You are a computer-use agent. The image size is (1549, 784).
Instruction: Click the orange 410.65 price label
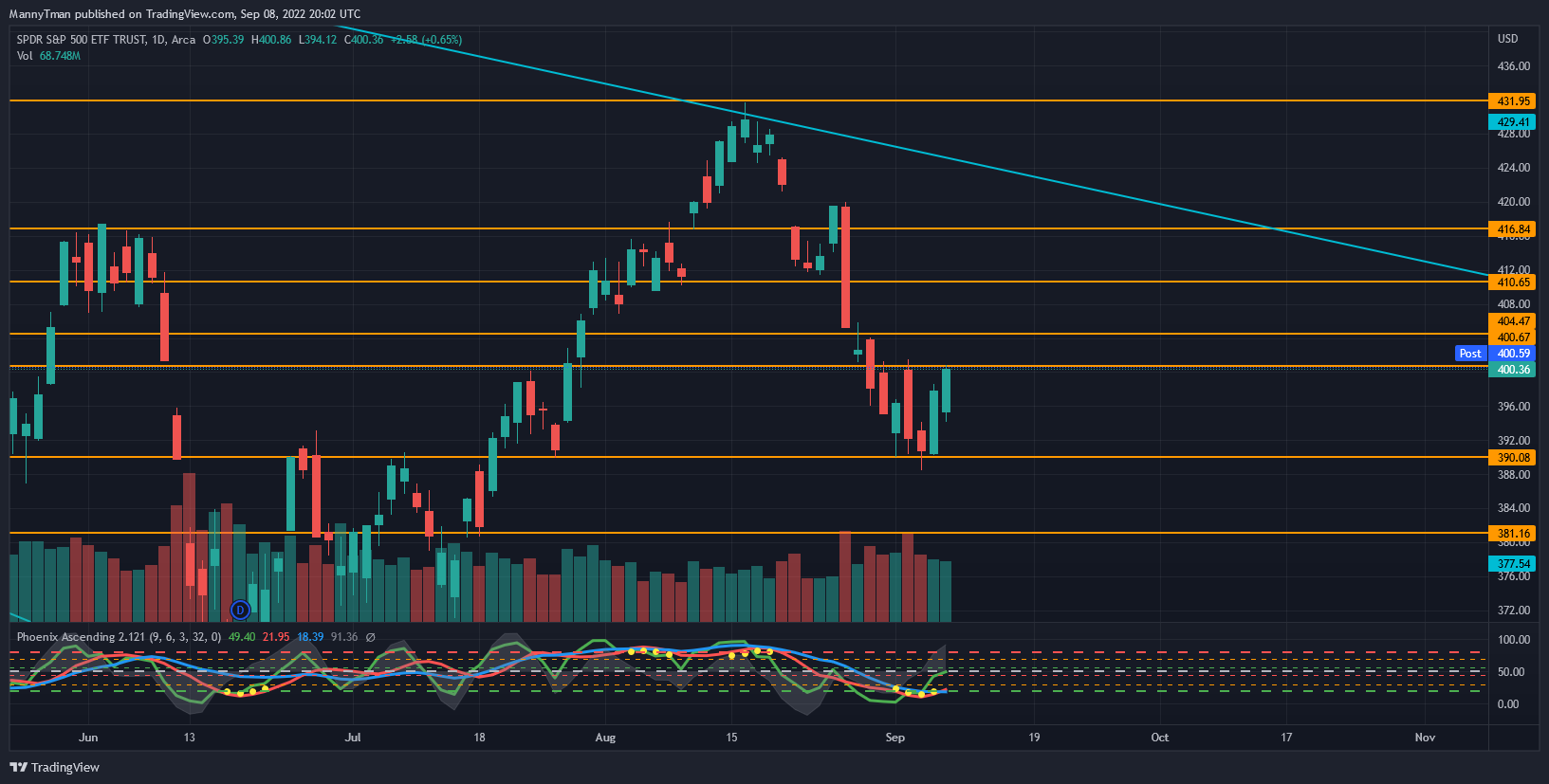tap(1513, 283)
